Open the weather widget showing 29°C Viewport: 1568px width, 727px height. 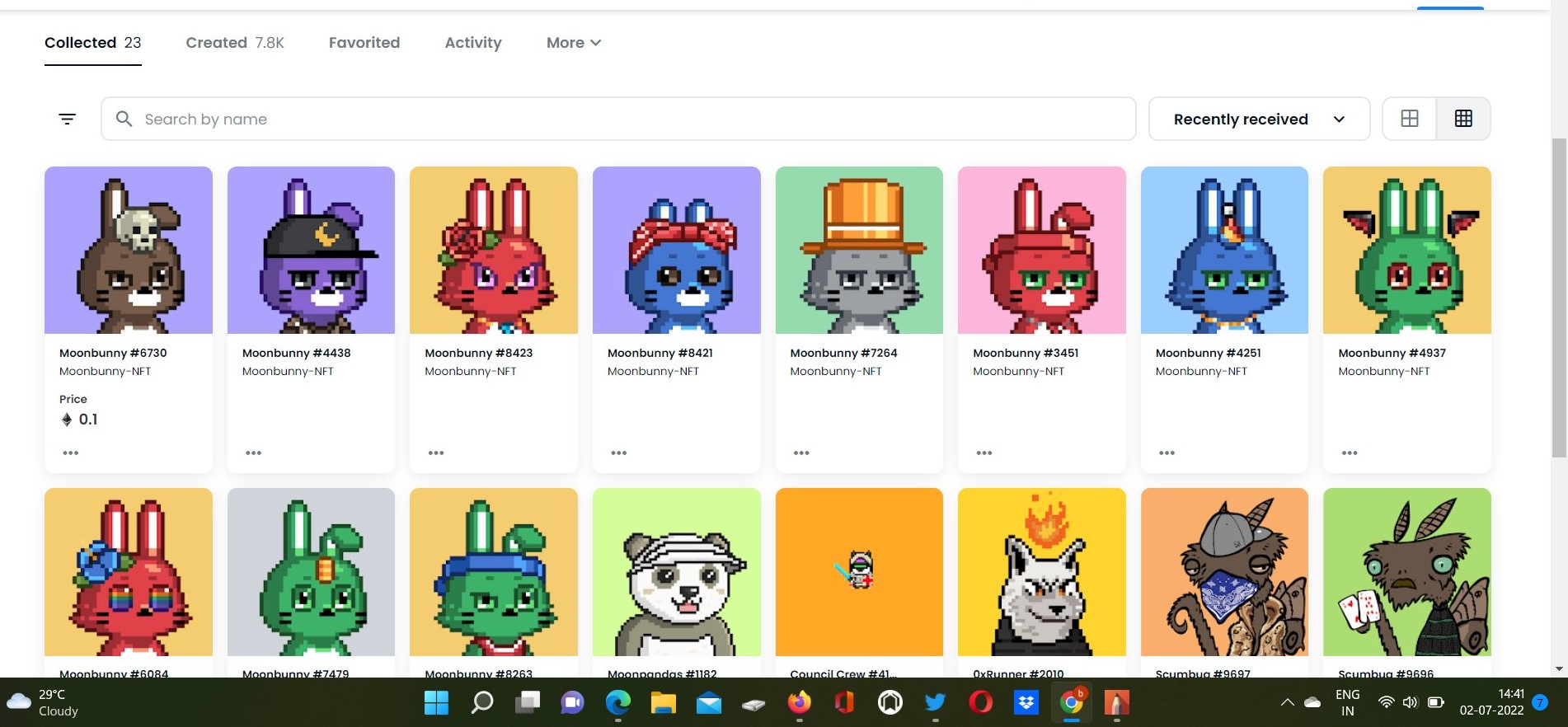point(43,702)
